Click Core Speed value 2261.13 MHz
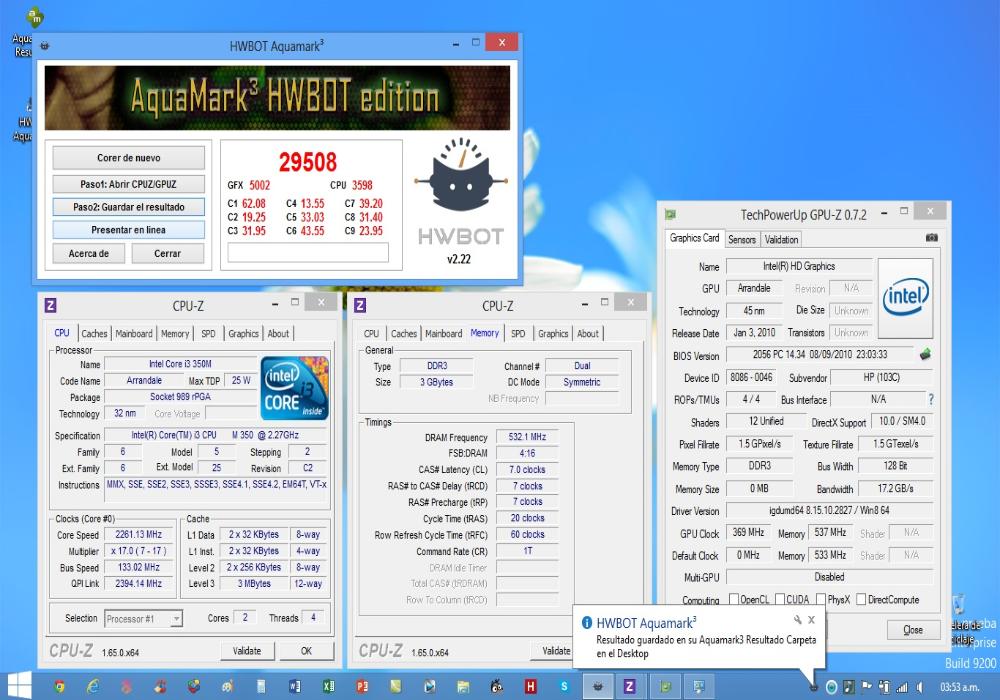This screenshot has width=1000, height=700. point(138,535)
